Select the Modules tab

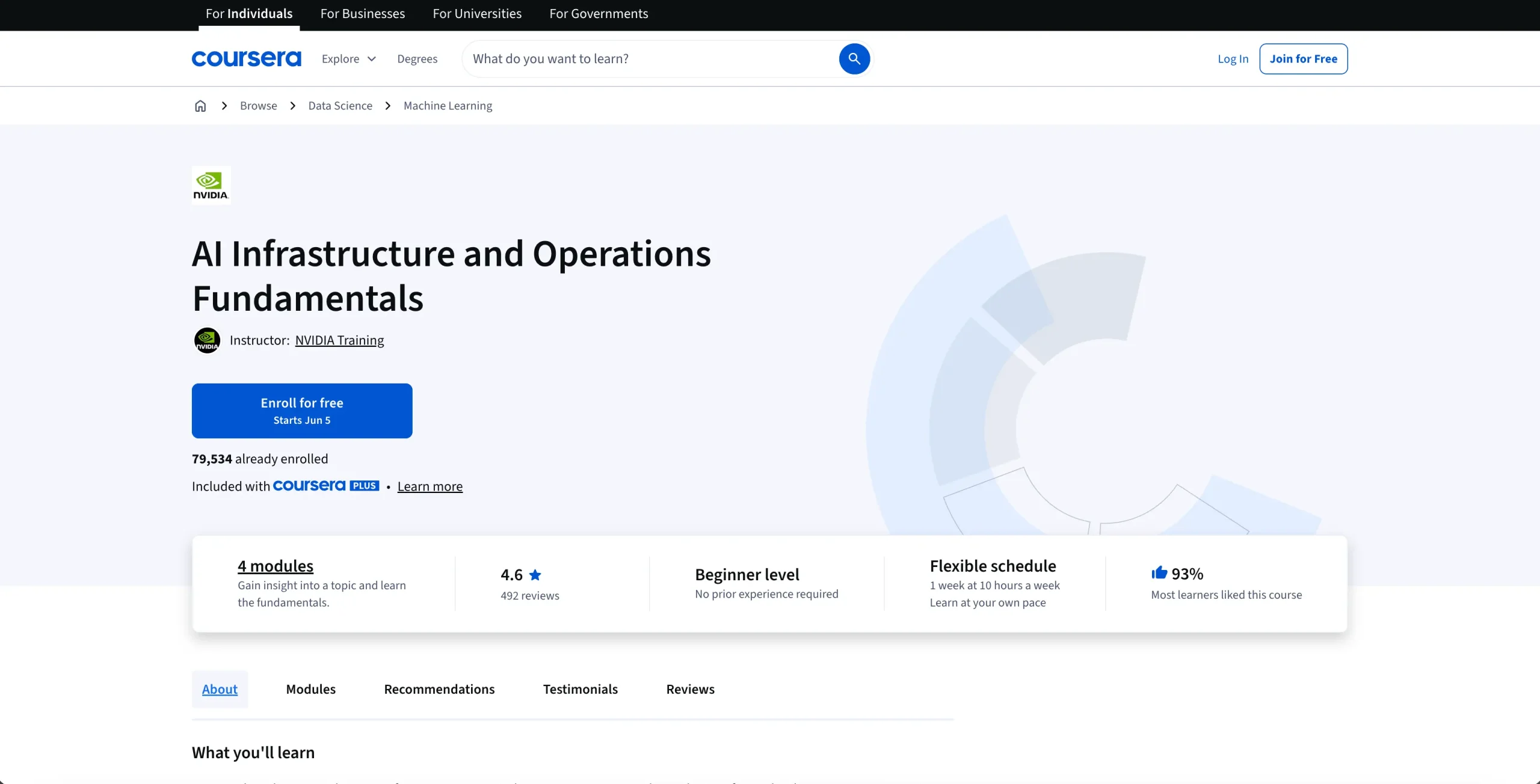311,689
